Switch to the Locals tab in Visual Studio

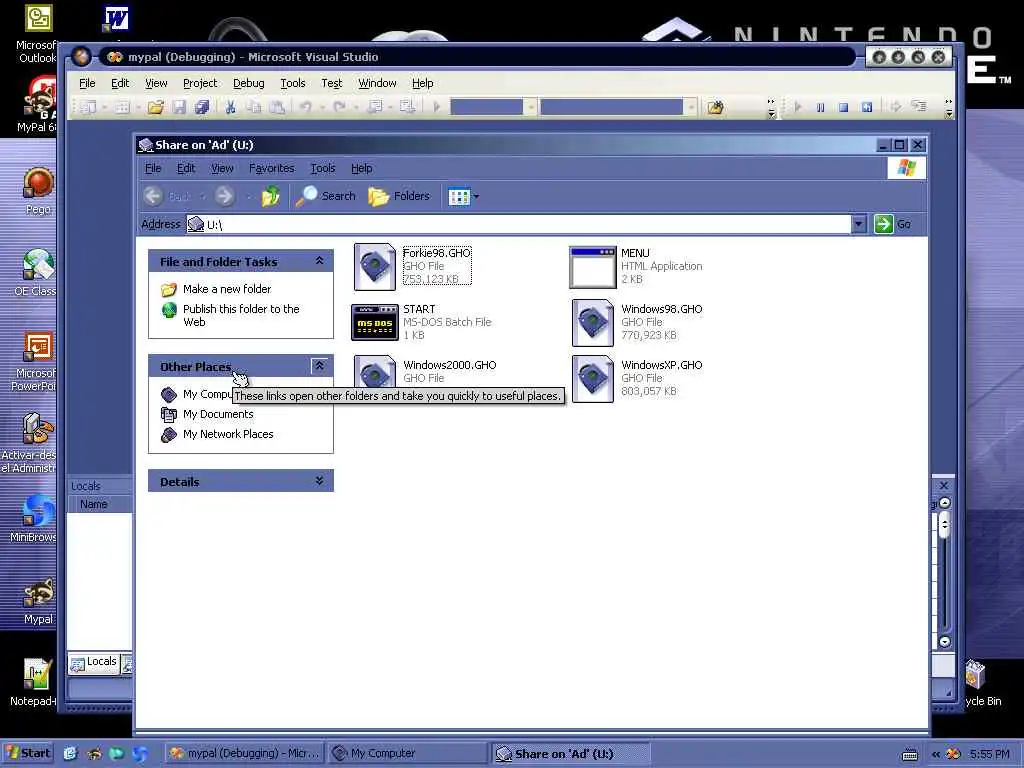click(94, 662)
